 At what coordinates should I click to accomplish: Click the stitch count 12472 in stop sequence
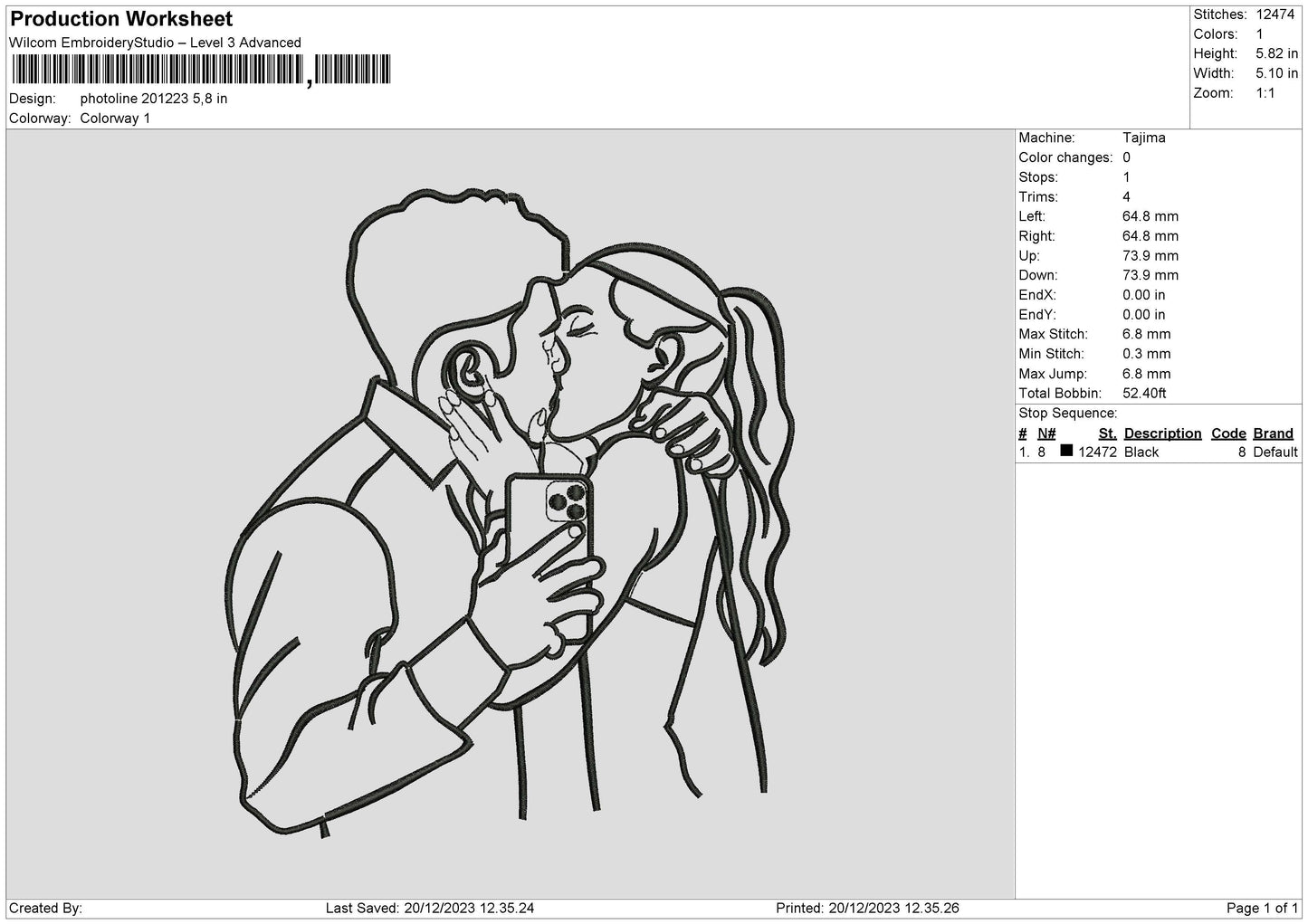[x=1097, y=452]
